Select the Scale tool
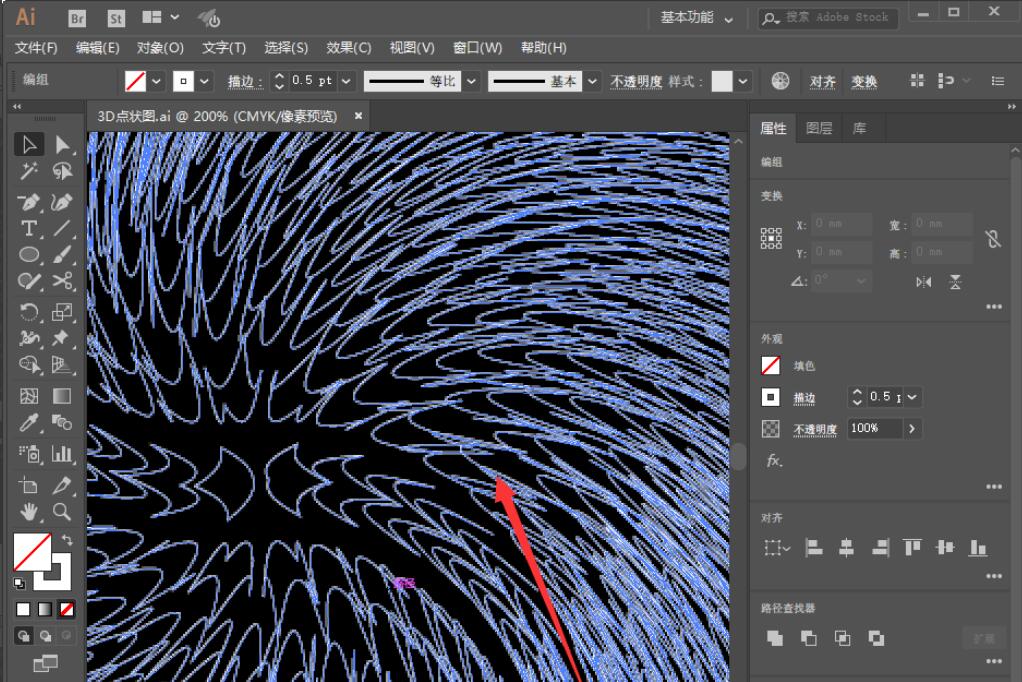The width and height of the screenshot is (1022, 682). pos(62,312)
